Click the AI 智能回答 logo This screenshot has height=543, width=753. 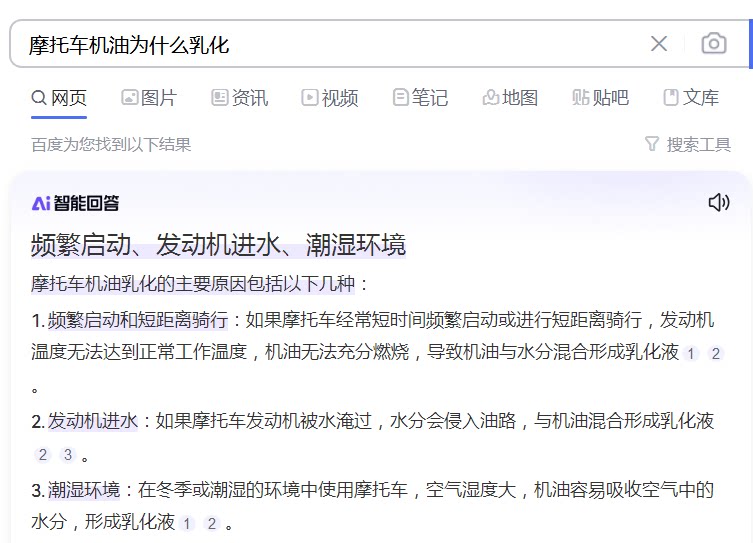75,203
